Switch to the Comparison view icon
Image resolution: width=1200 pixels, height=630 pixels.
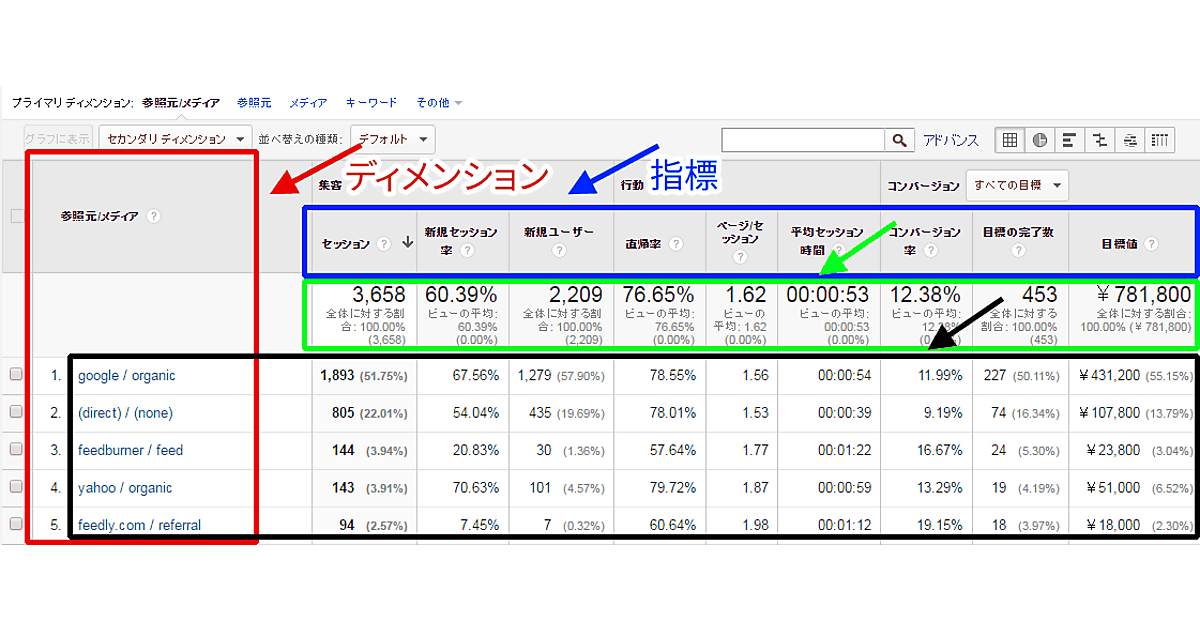pyautogui.click(x=1099, y=140)
